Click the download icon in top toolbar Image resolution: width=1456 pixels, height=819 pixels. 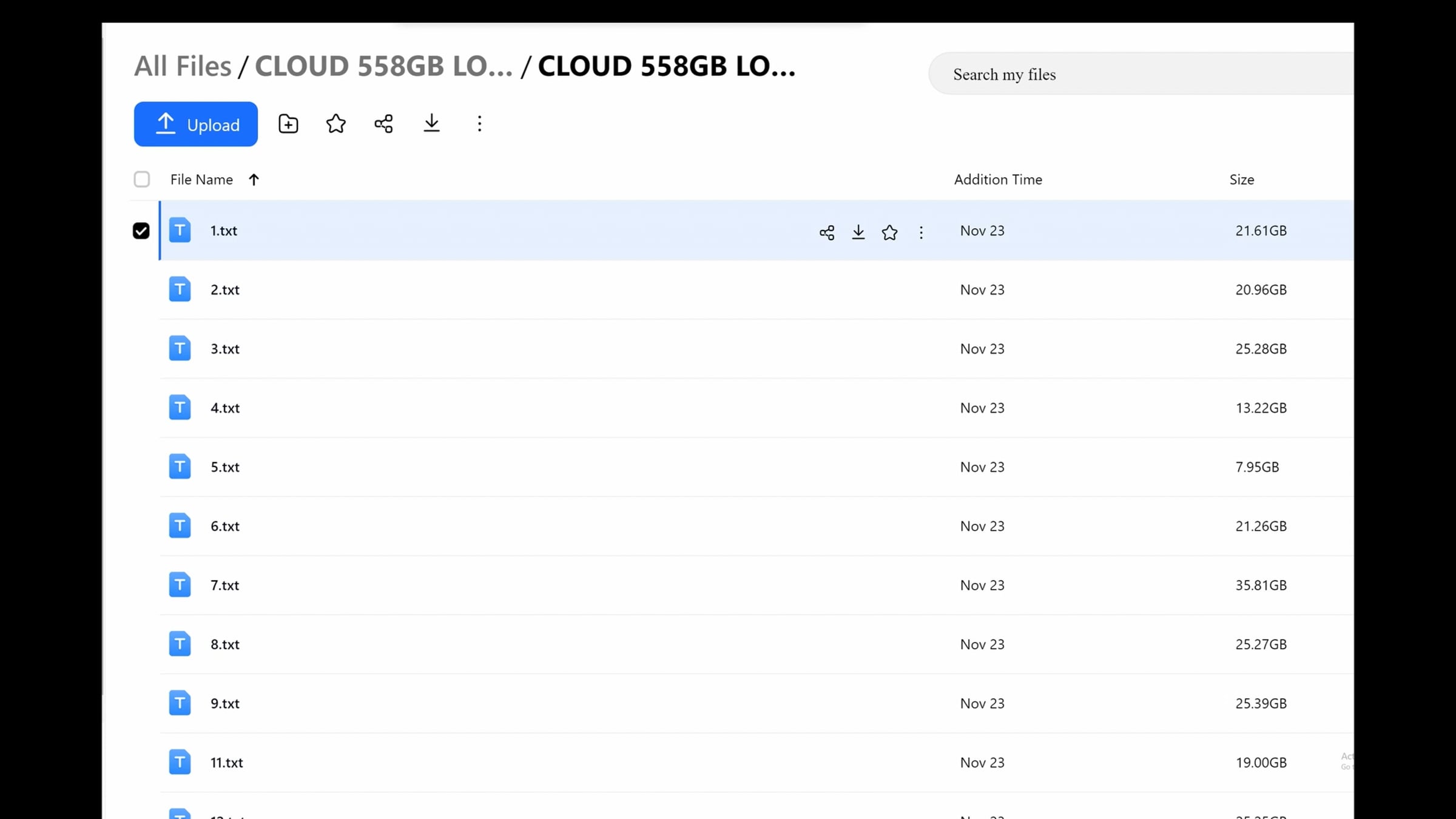431,124
